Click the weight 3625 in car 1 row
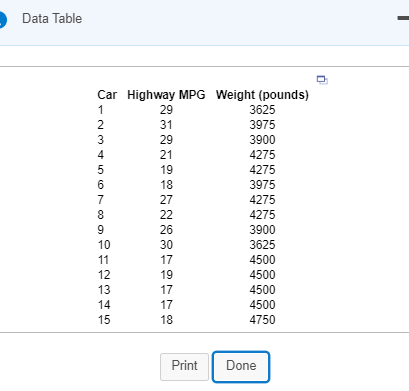The height and width of the screenshot is (391, 409). [262, 110]
